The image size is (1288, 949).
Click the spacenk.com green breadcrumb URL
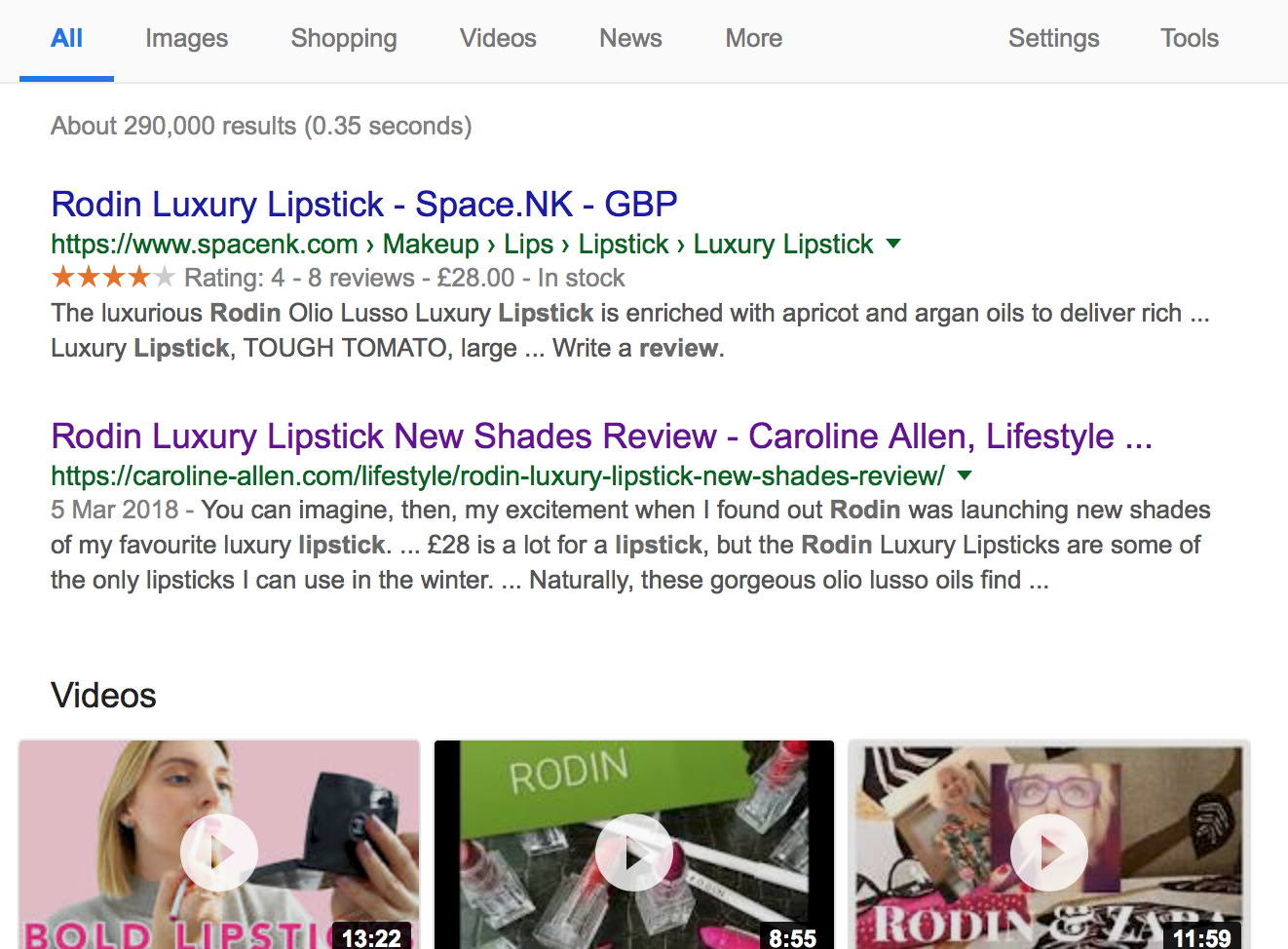pos(462,244)
